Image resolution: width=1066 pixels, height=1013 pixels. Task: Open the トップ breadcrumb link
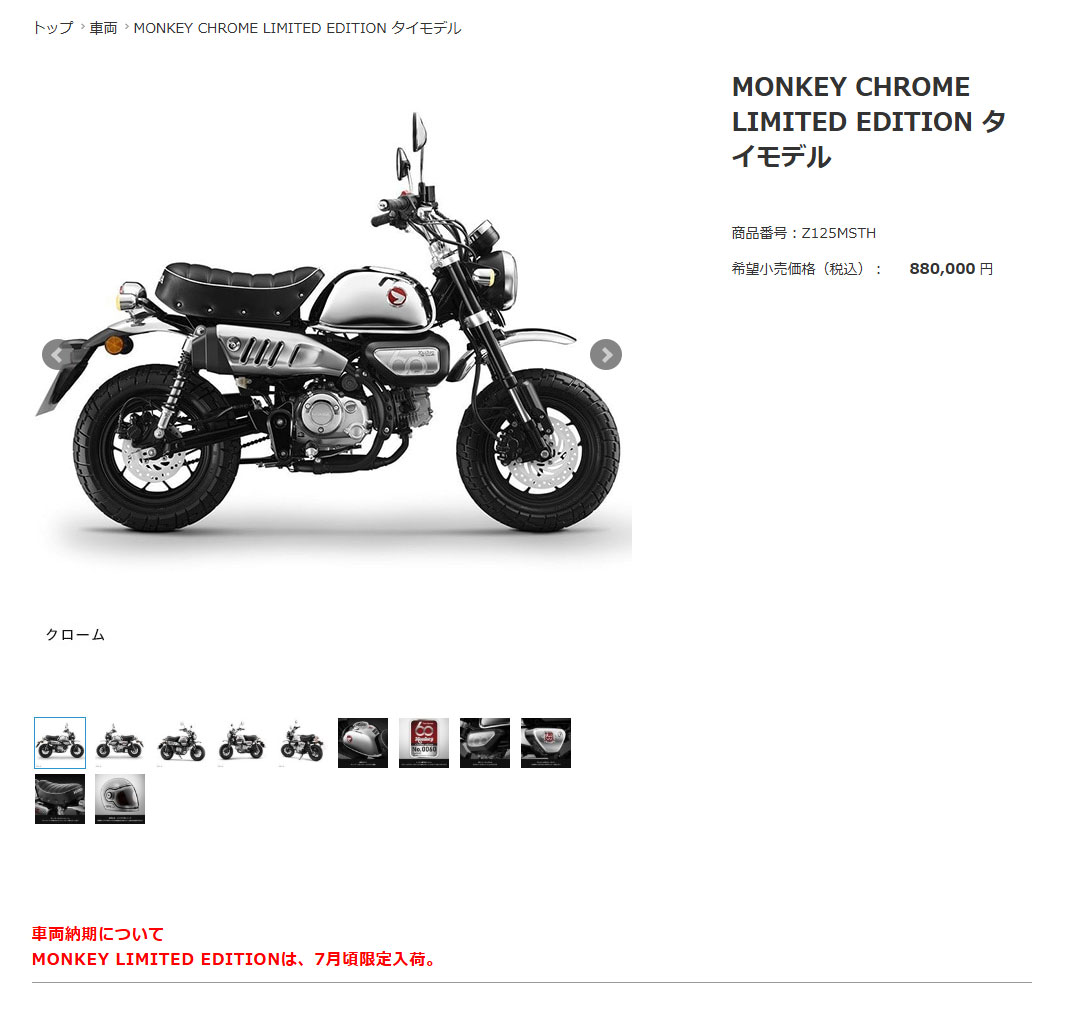(52, 28)
